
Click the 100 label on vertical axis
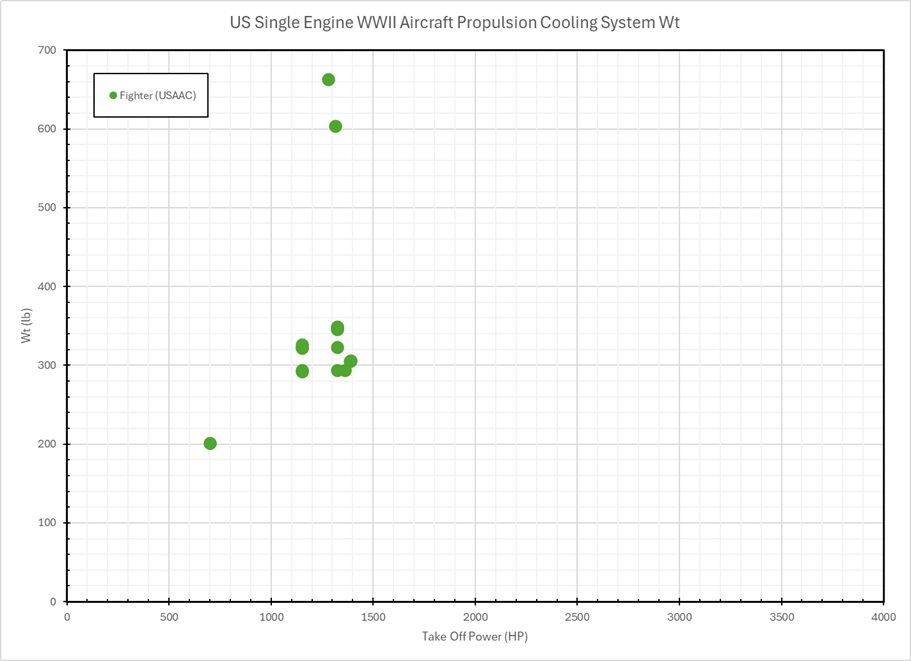pos(46,523)
